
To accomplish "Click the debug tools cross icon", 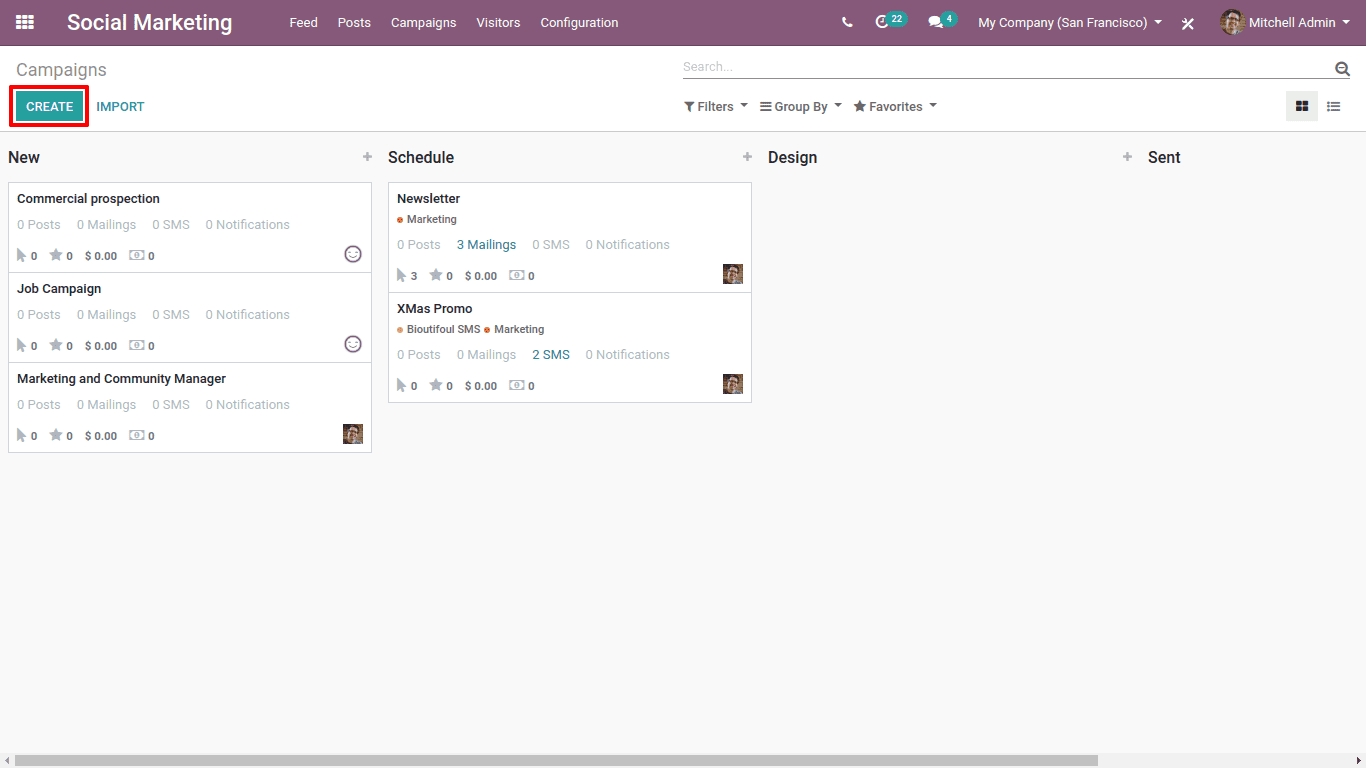I will point(1188,23).
